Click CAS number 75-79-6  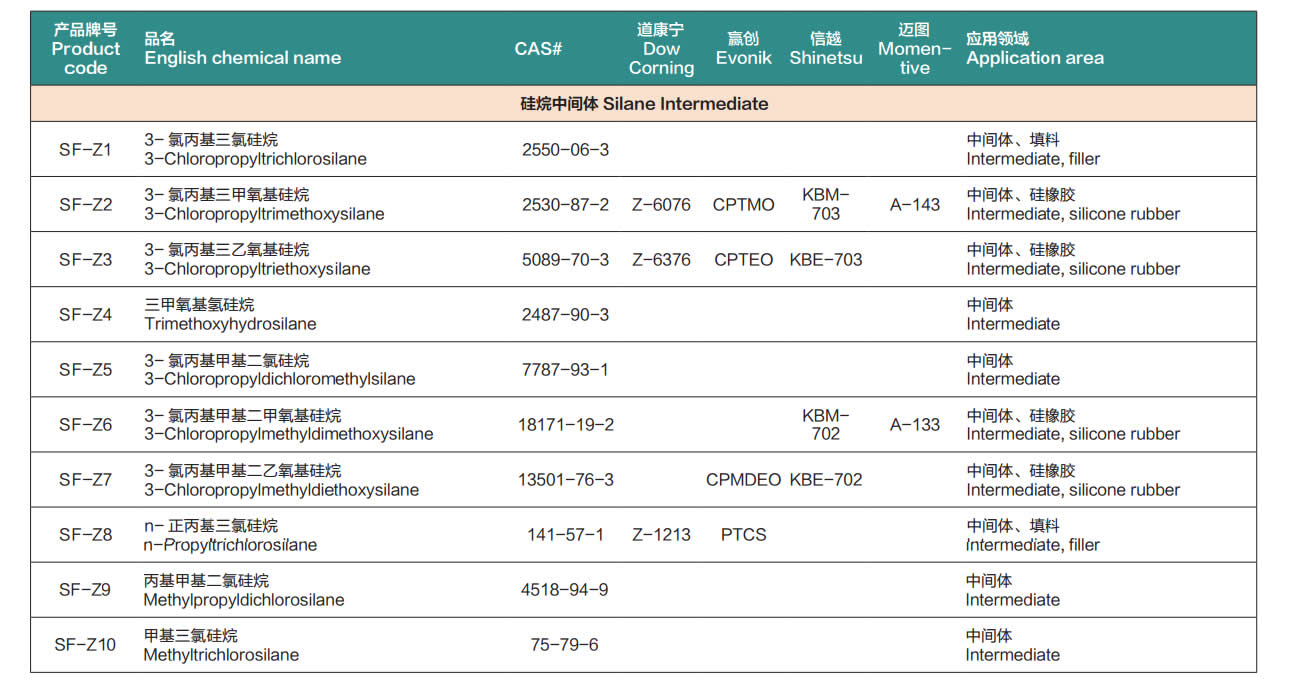click(565, 645)
